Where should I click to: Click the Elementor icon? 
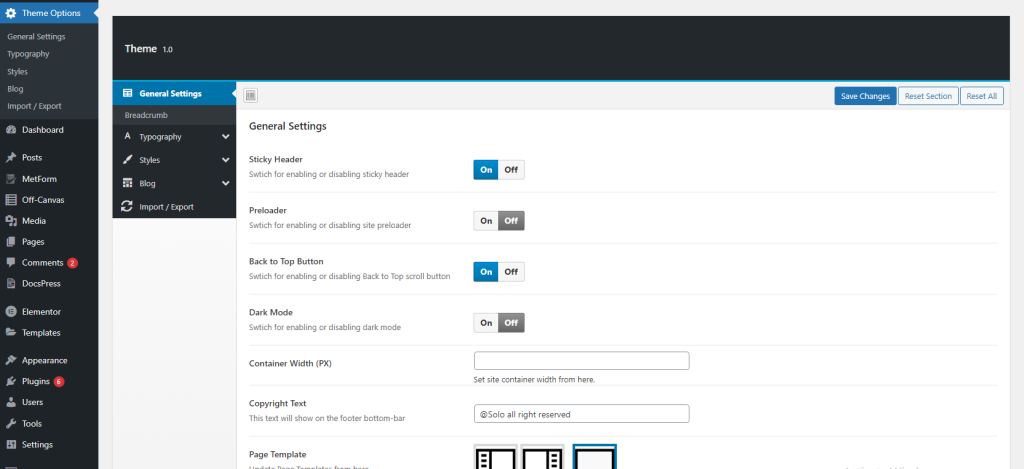click(x=11, y=311)
